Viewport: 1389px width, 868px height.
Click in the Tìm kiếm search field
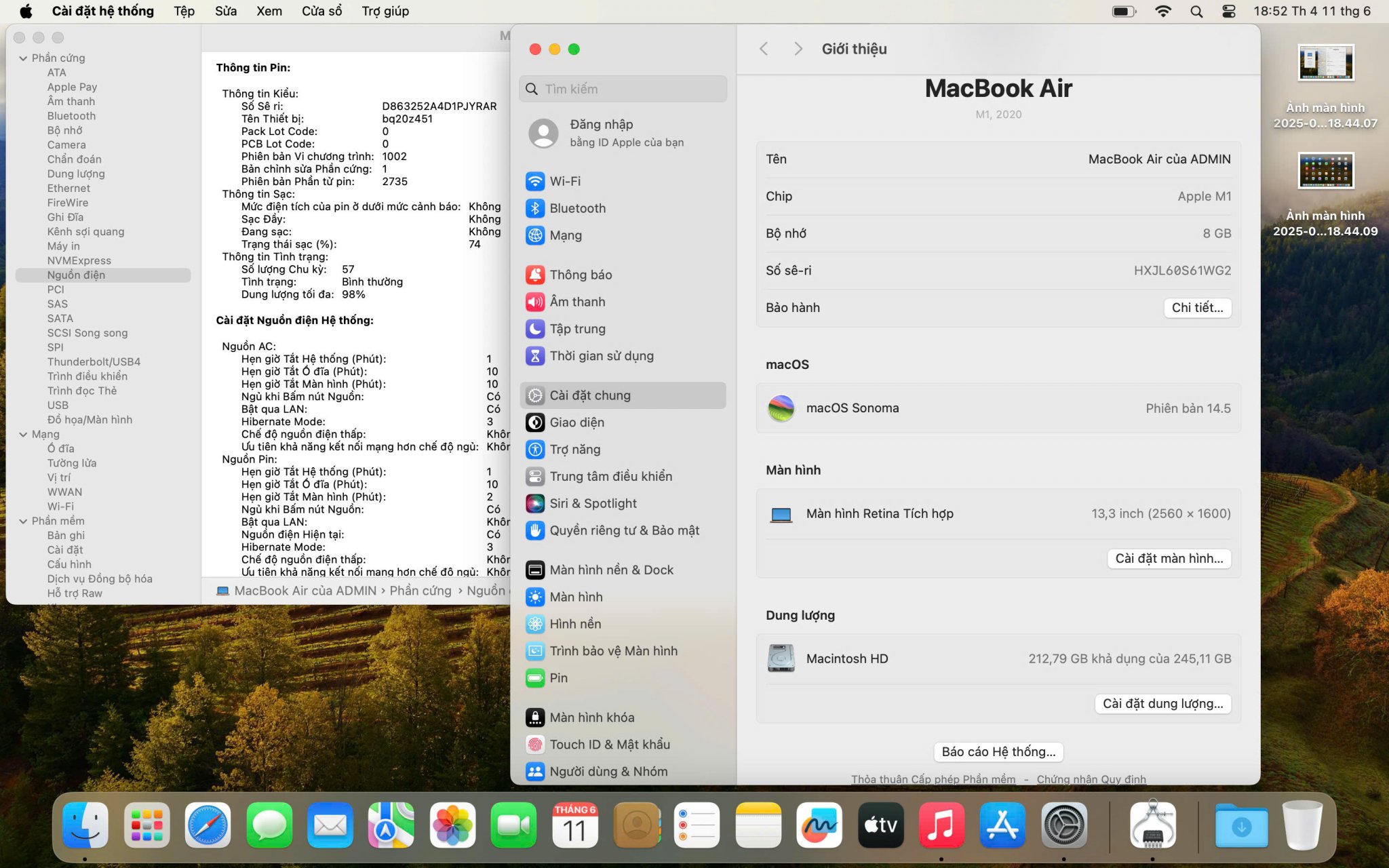(x=623, y=90)
